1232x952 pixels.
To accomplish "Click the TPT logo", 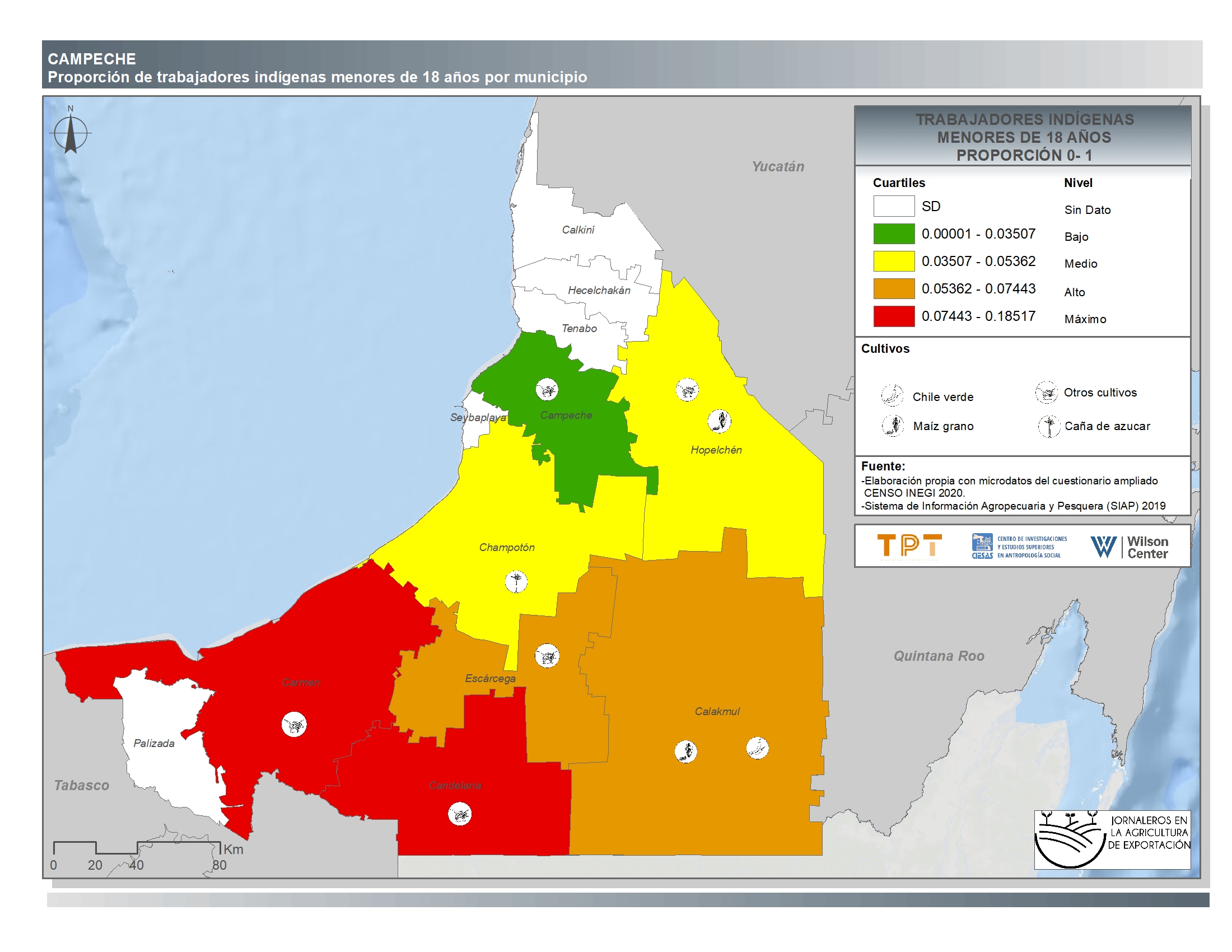I will click(x=909, y=547).
